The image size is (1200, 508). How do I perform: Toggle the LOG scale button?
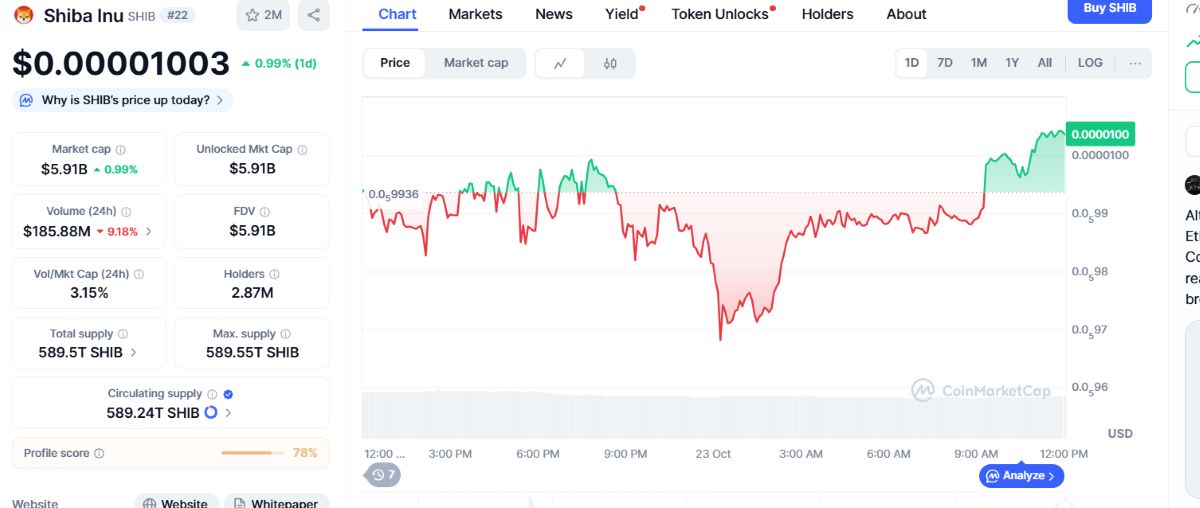[1090, 62]
